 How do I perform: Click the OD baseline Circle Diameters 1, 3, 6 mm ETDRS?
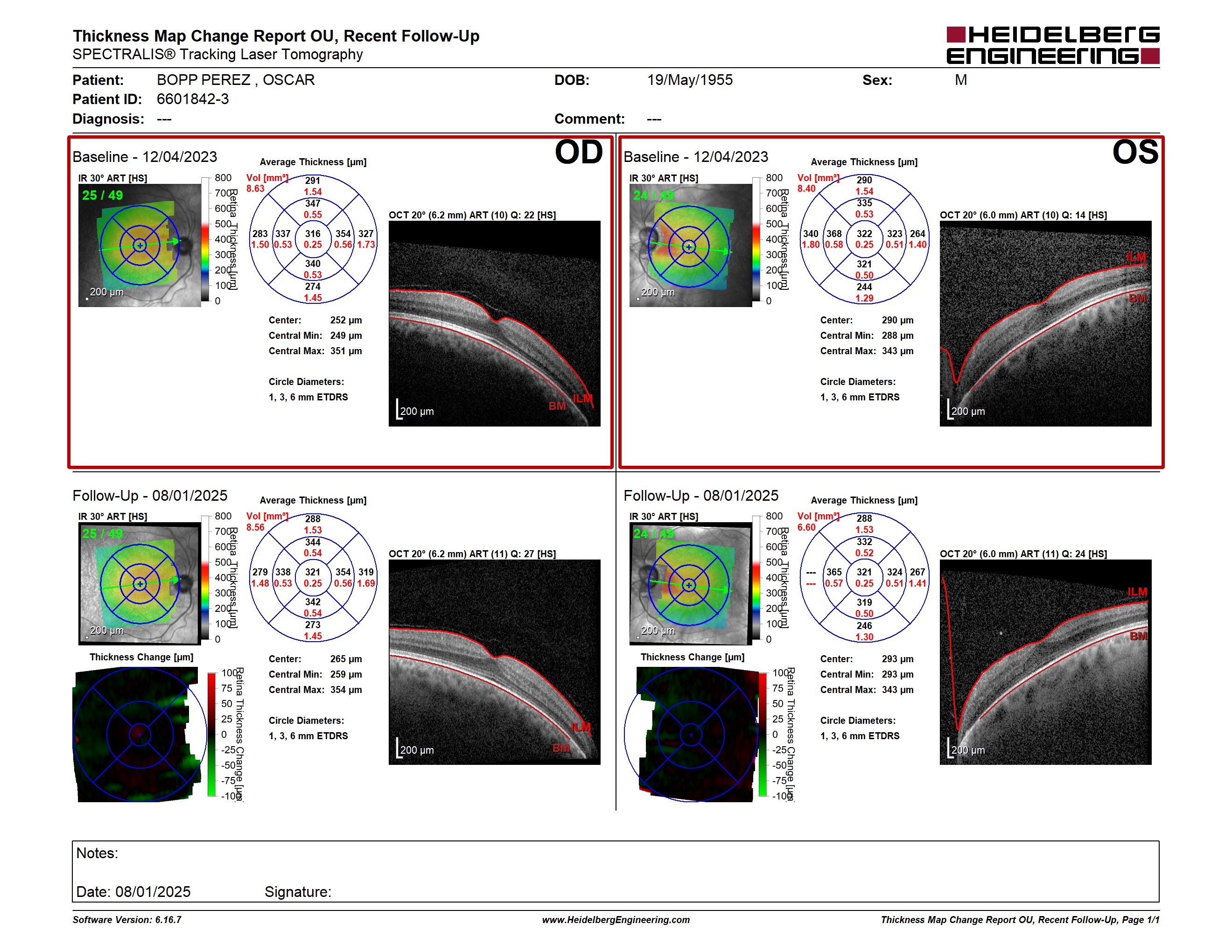308,389
